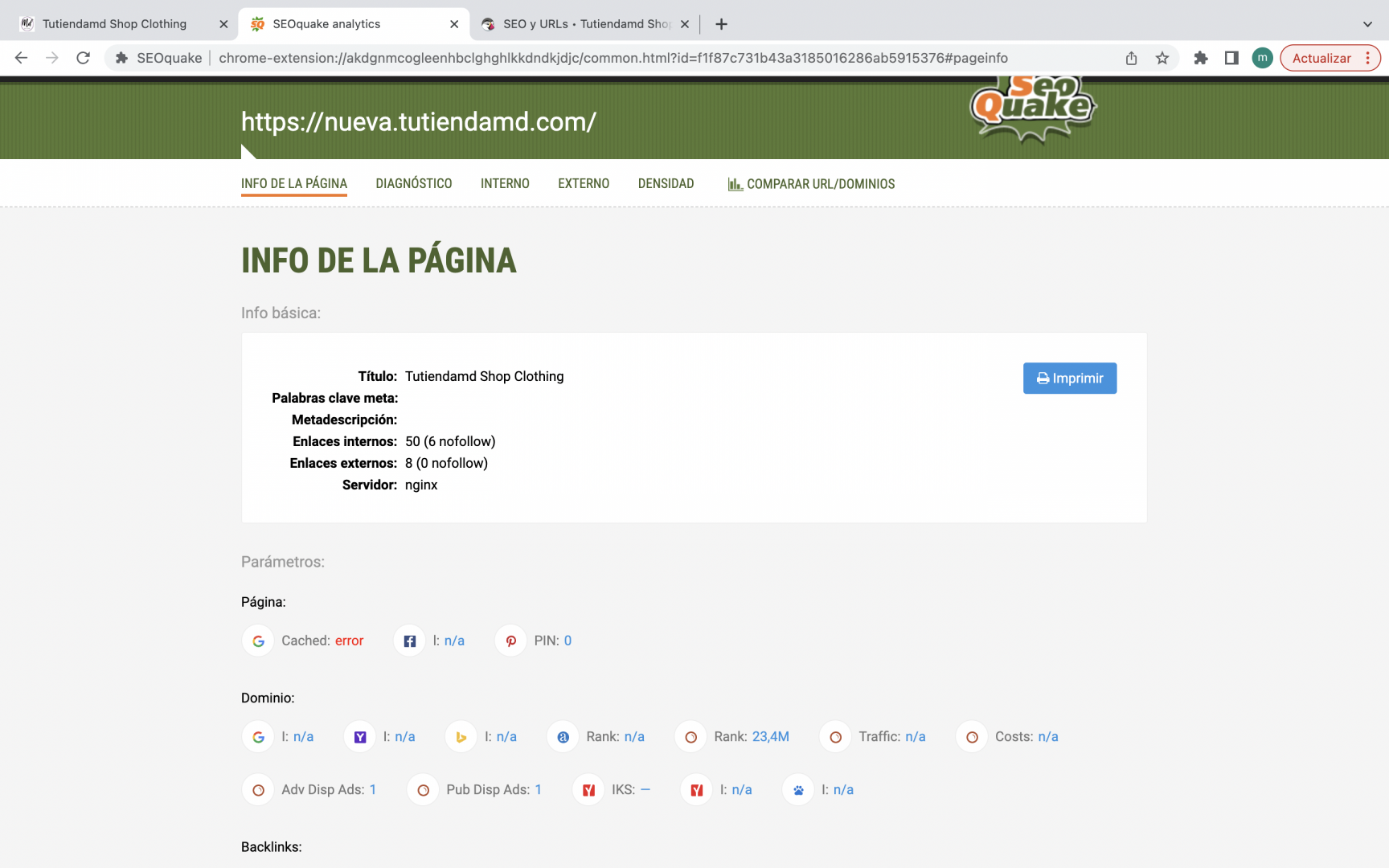Click Google icon beside Cached error
This screenshot has width=1389, height=868.
click(258, 641)
